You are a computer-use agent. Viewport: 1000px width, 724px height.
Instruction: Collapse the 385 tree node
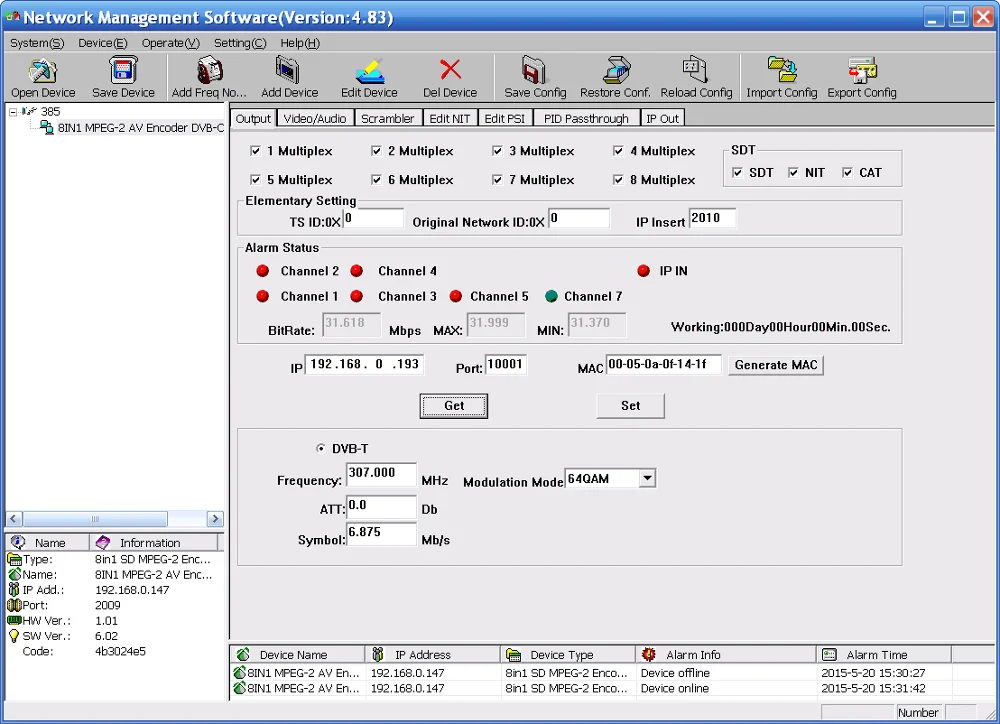(x=13, y=112)
